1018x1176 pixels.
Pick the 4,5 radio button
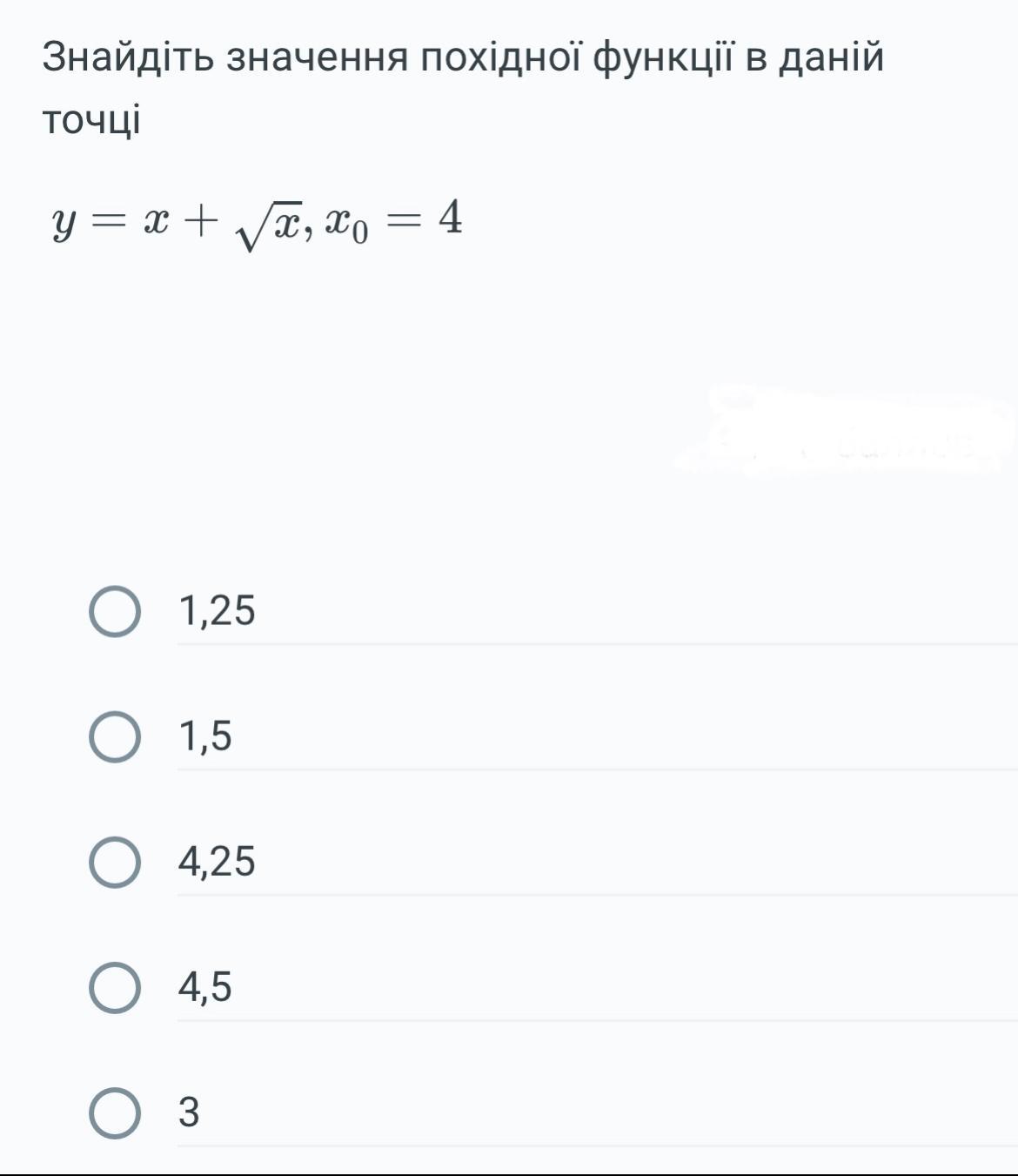tap(115, 988)
